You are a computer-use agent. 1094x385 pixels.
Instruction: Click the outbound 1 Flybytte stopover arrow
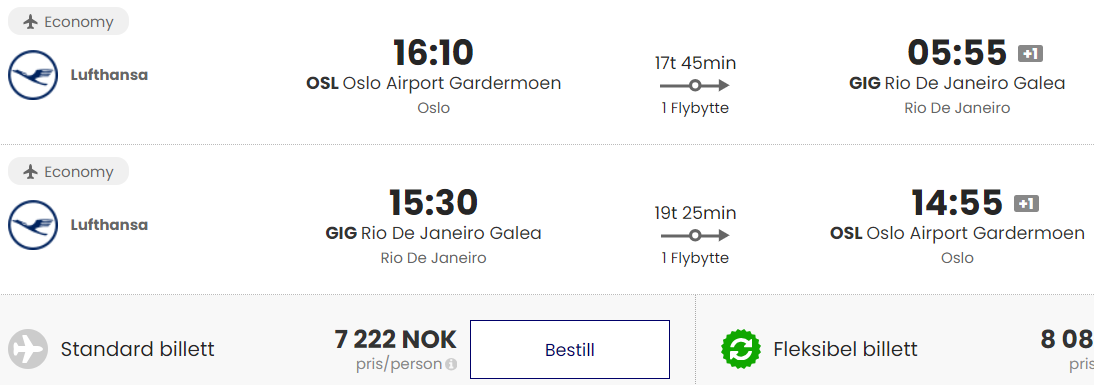tap(694, 85)
